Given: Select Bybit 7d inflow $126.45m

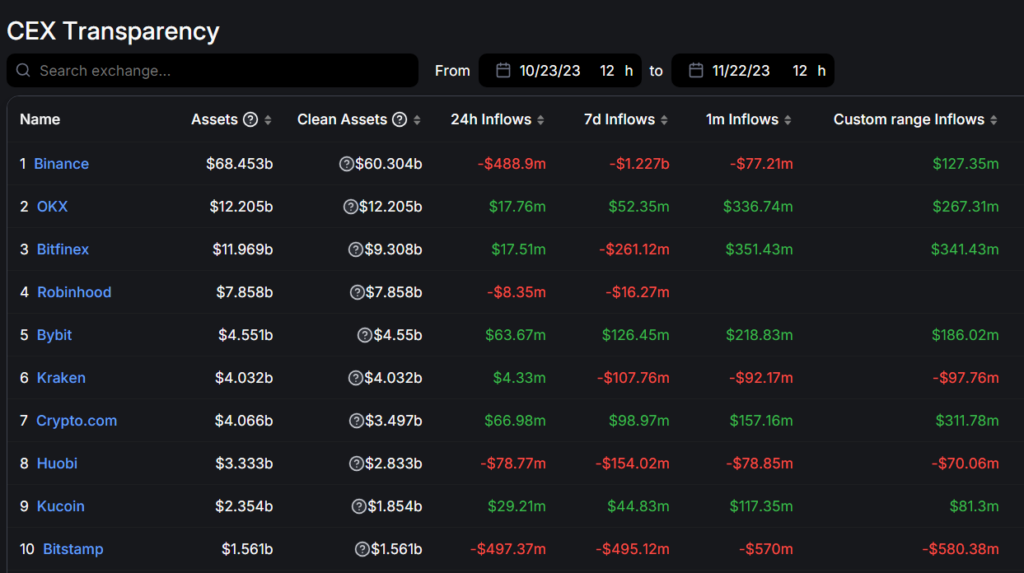Looking at the screenshot, I should (635, 335).
